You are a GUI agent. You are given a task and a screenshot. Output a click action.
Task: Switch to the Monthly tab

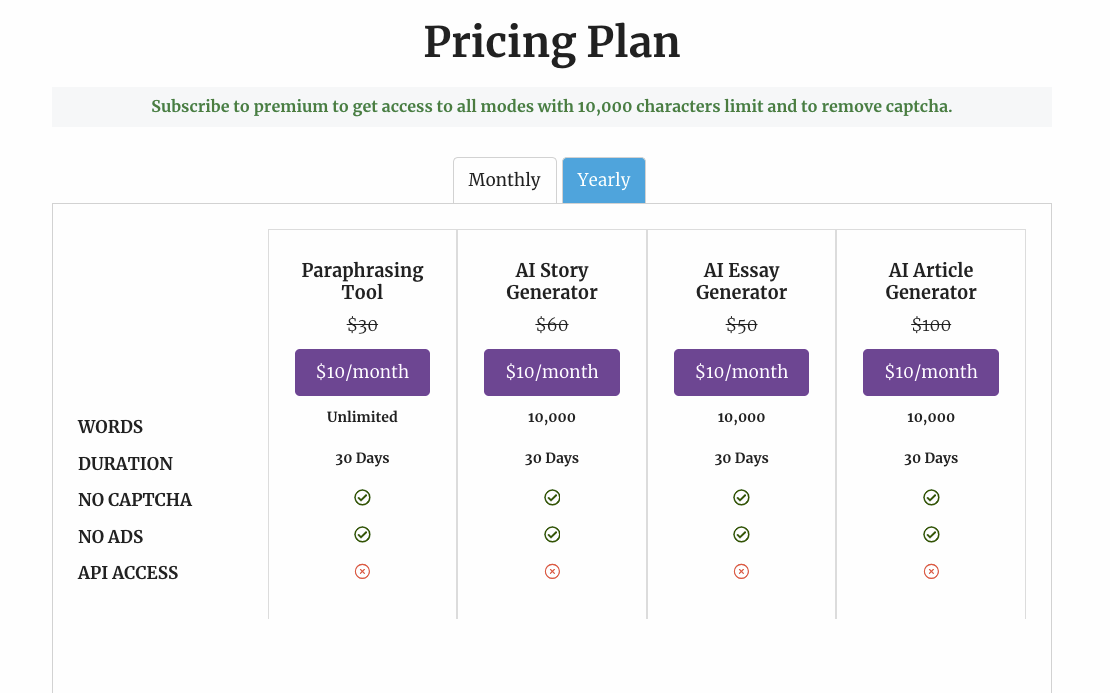point(504,180)
